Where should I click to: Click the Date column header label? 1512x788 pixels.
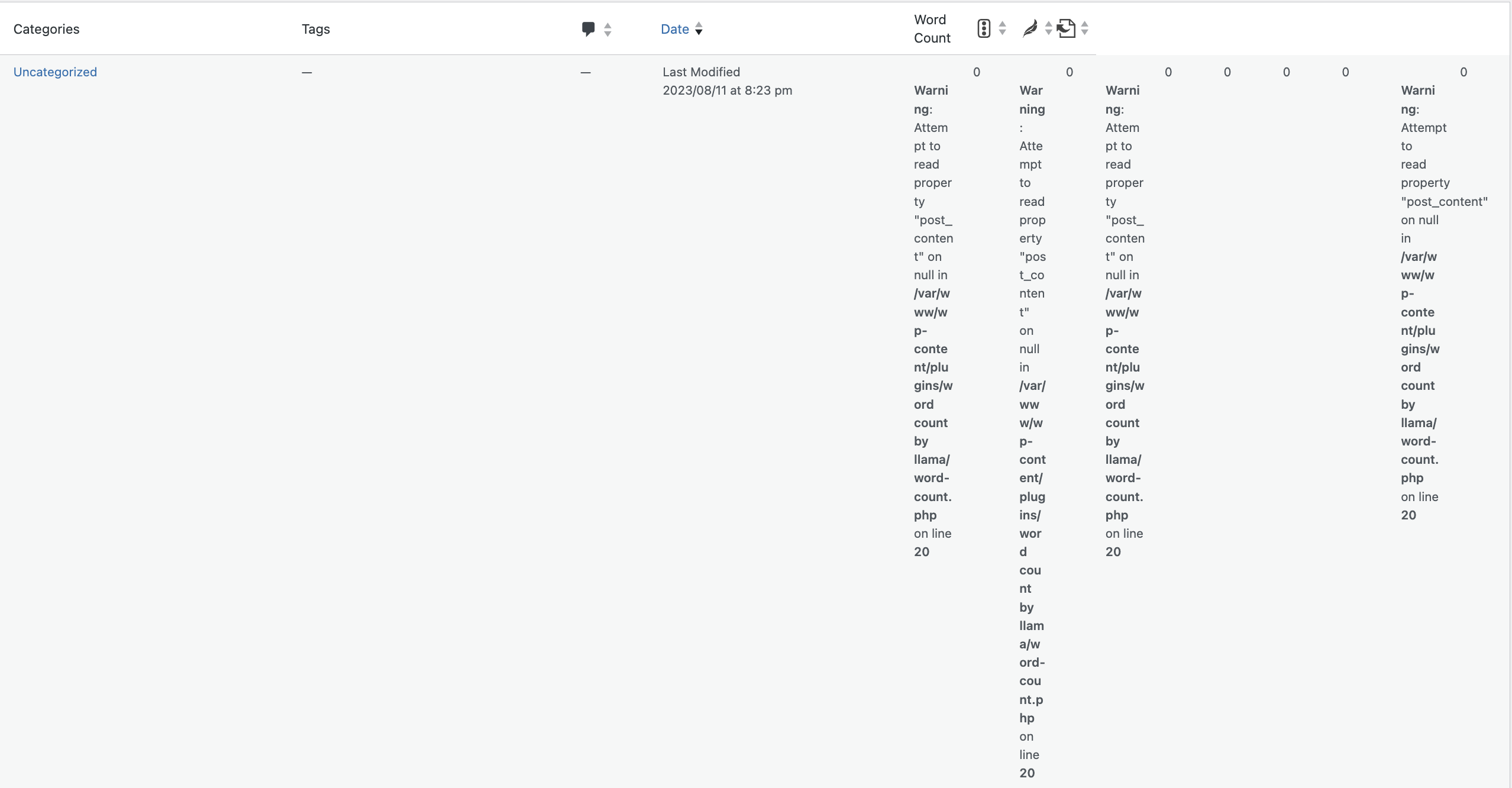tap(675, 29)
